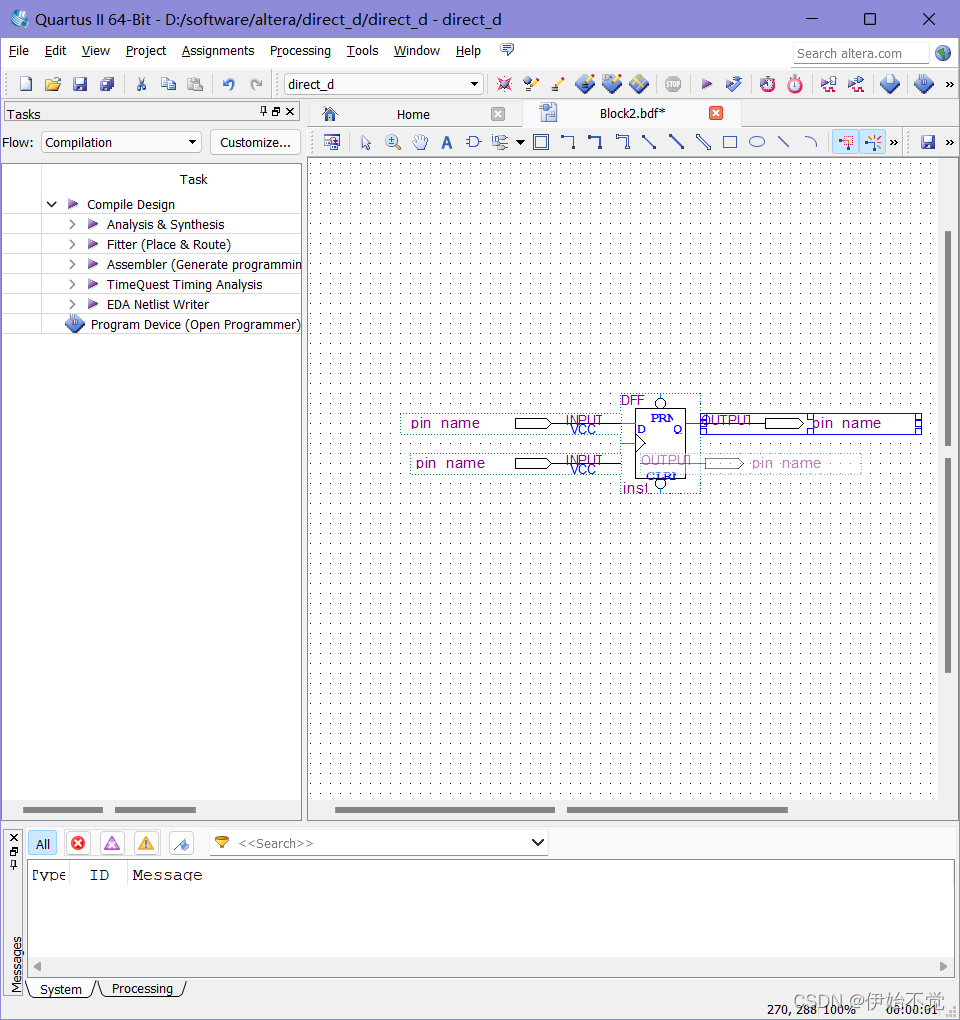Select the Arc drawing tool
The height and width of the screenshot is (1020, 960).
pyautogui.click(x=810, y=142)
